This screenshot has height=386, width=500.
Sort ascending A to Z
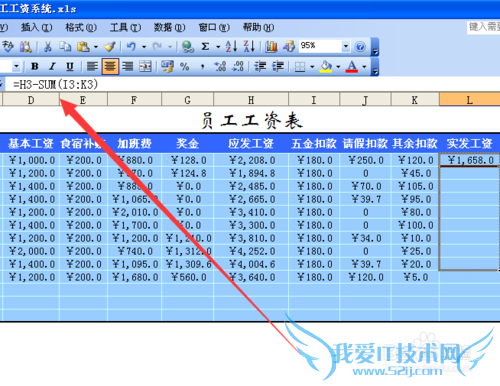tap(231, 47)
